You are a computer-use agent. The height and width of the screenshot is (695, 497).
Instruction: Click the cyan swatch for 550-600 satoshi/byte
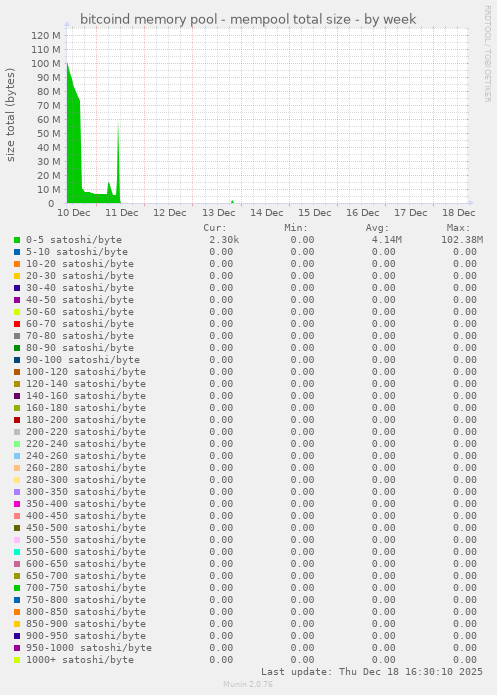pos(17,551)
